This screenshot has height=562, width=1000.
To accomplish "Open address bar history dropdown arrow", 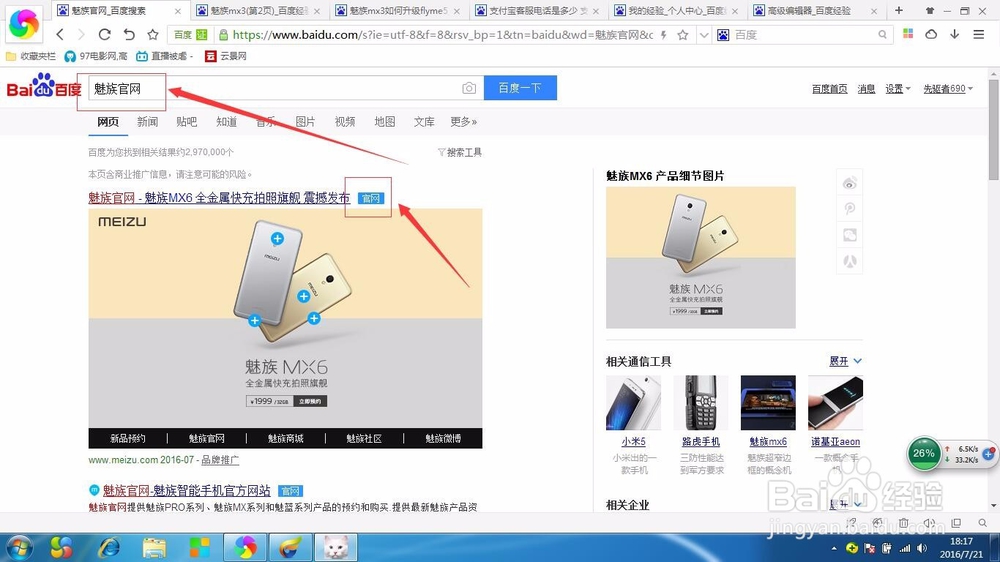I will 704,35.
